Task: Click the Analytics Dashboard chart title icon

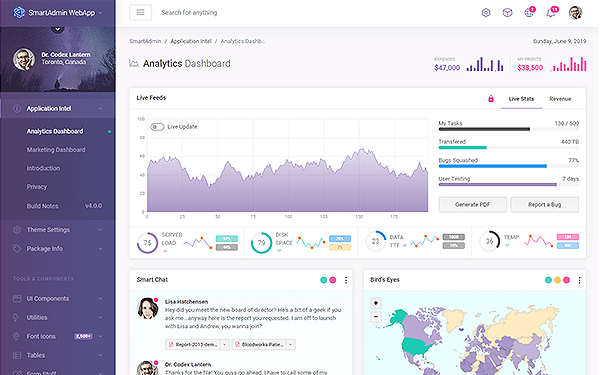Action: [134, 64]
